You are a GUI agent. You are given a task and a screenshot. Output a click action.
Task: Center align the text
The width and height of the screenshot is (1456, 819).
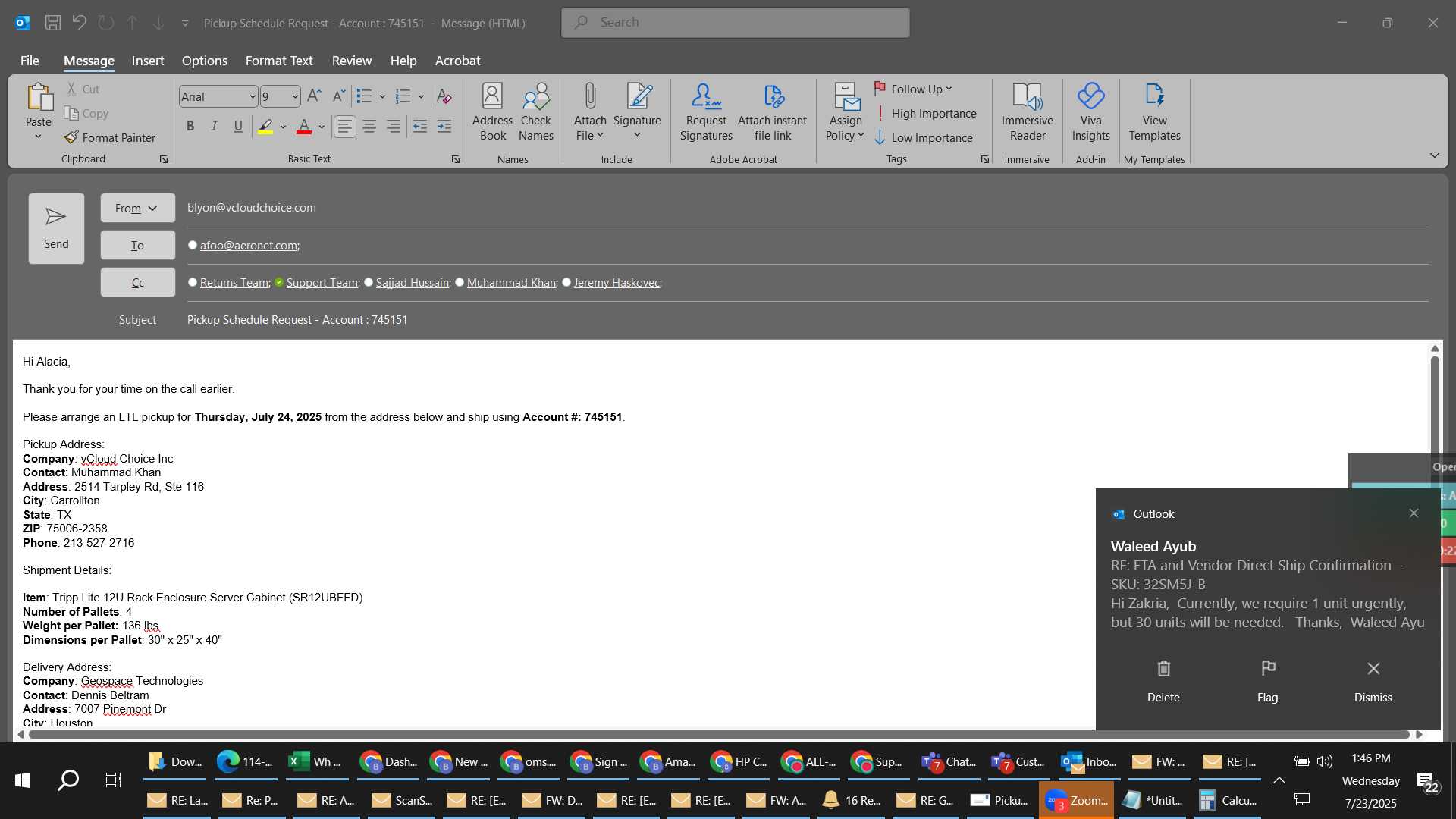point(369,127)
